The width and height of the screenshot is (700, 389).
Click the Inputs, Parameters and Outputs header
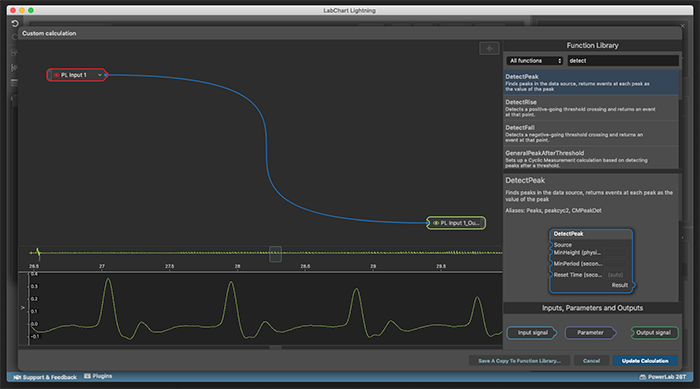(x=592, y=308)
